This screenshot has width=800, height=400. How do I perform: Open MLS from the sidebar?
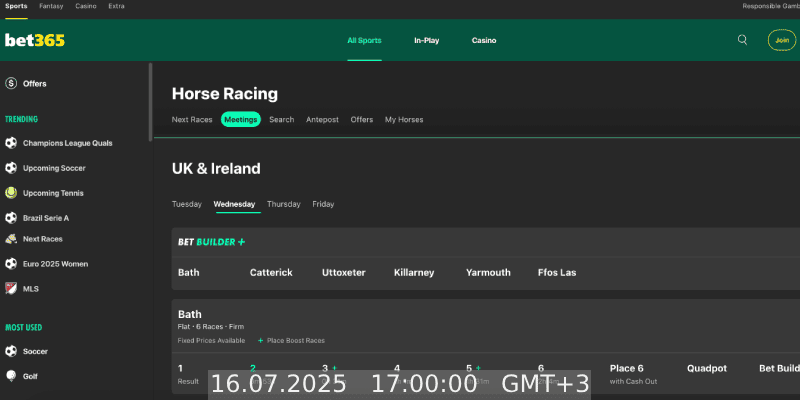[31, 289]
